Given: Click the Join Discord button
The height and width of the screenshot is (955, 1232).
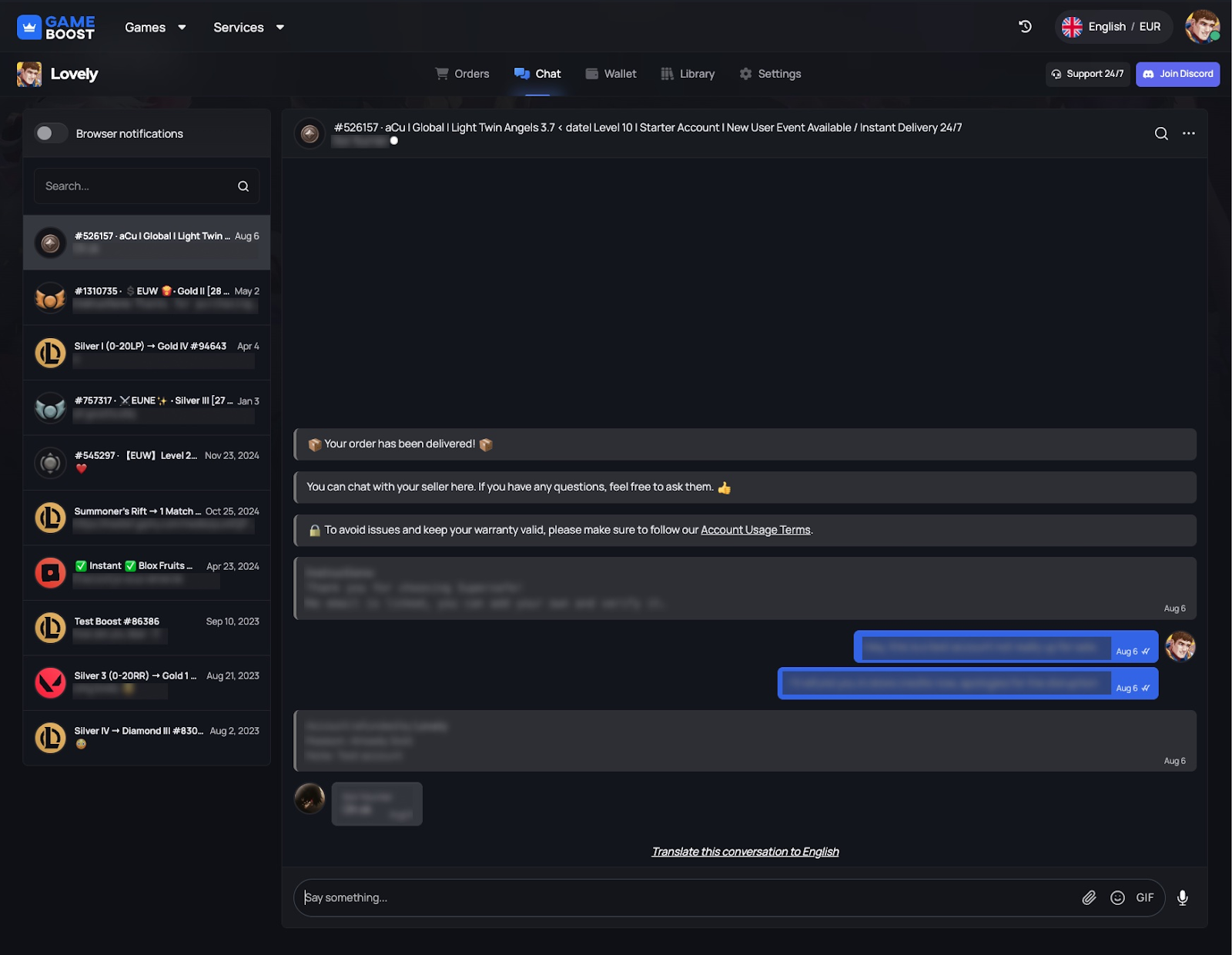Looking at the screenshot, I should pyautogui.click(x=1177, y=74).
